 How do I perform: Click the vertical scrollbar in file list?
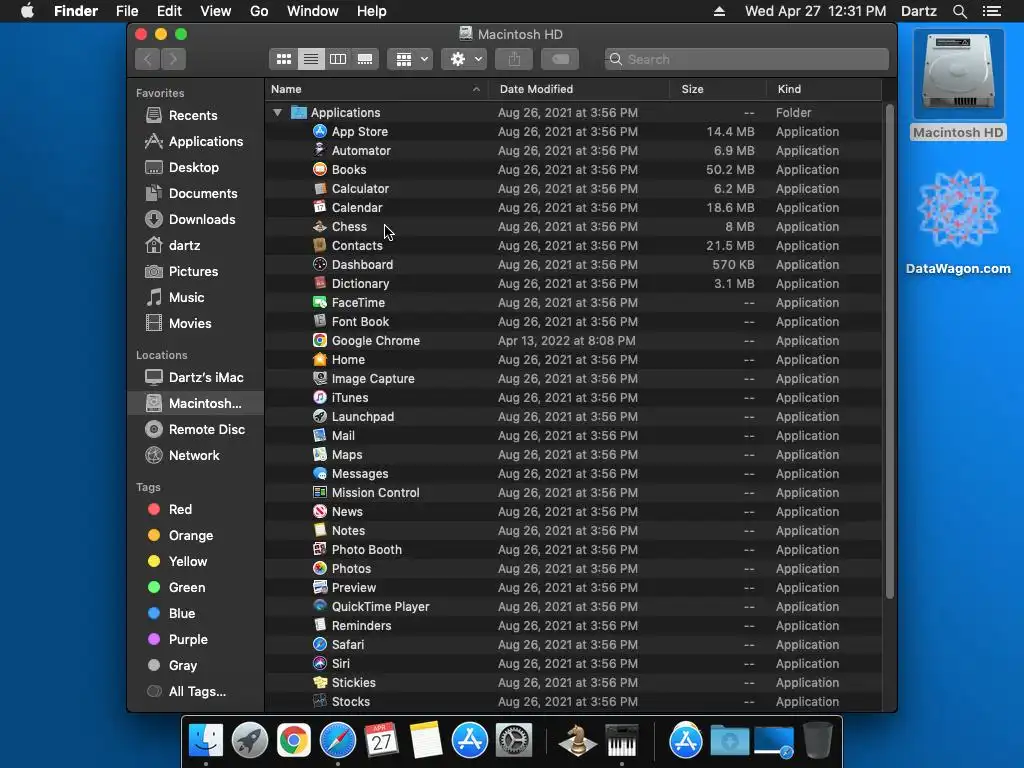pos(889,353)
